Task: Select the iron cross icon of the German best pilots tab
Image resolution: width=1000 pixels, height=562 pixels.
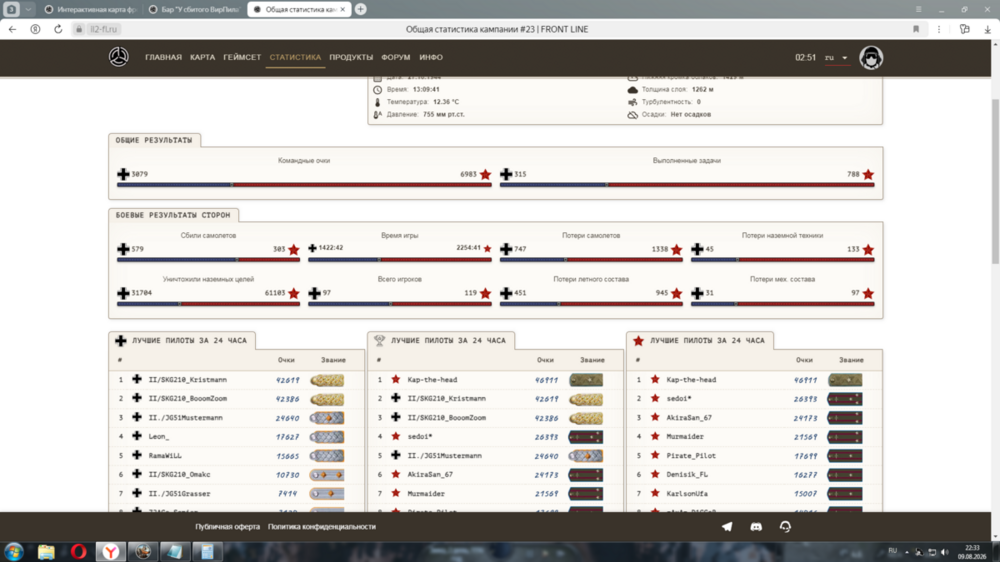Action: (121, 341)
